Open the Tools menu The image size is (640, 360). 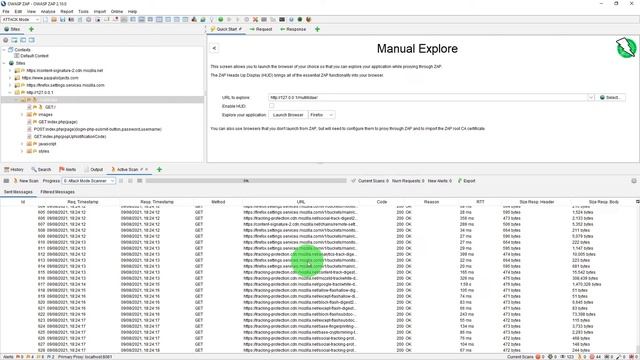click(83, 11)
